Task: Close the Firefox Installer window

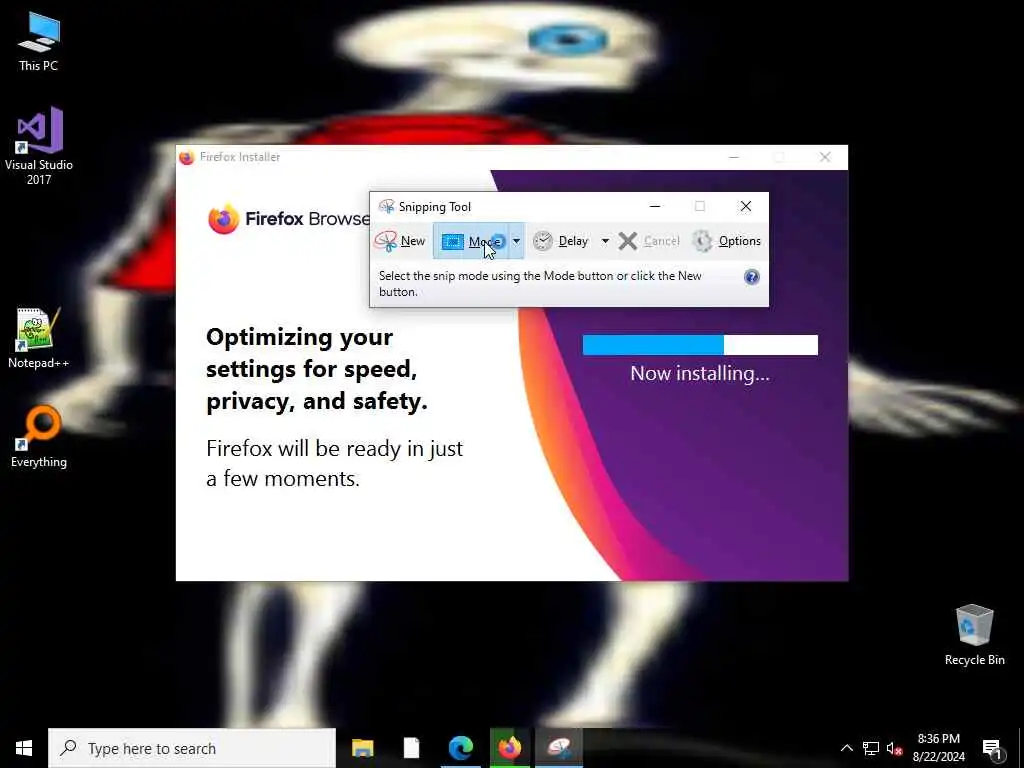Action: pyautogui.click(x=825, y=157)
